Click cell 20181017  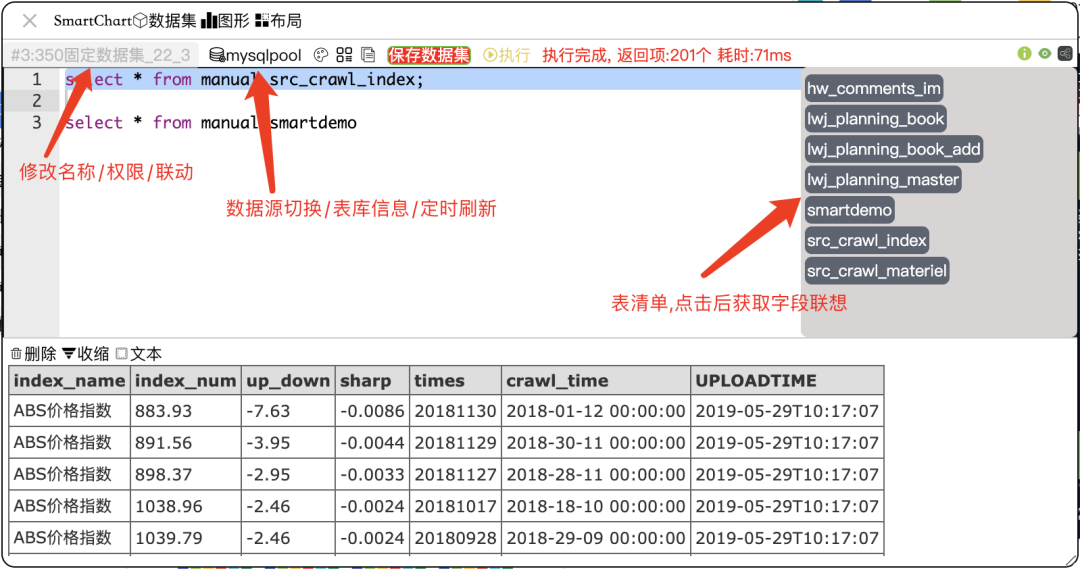456,506
